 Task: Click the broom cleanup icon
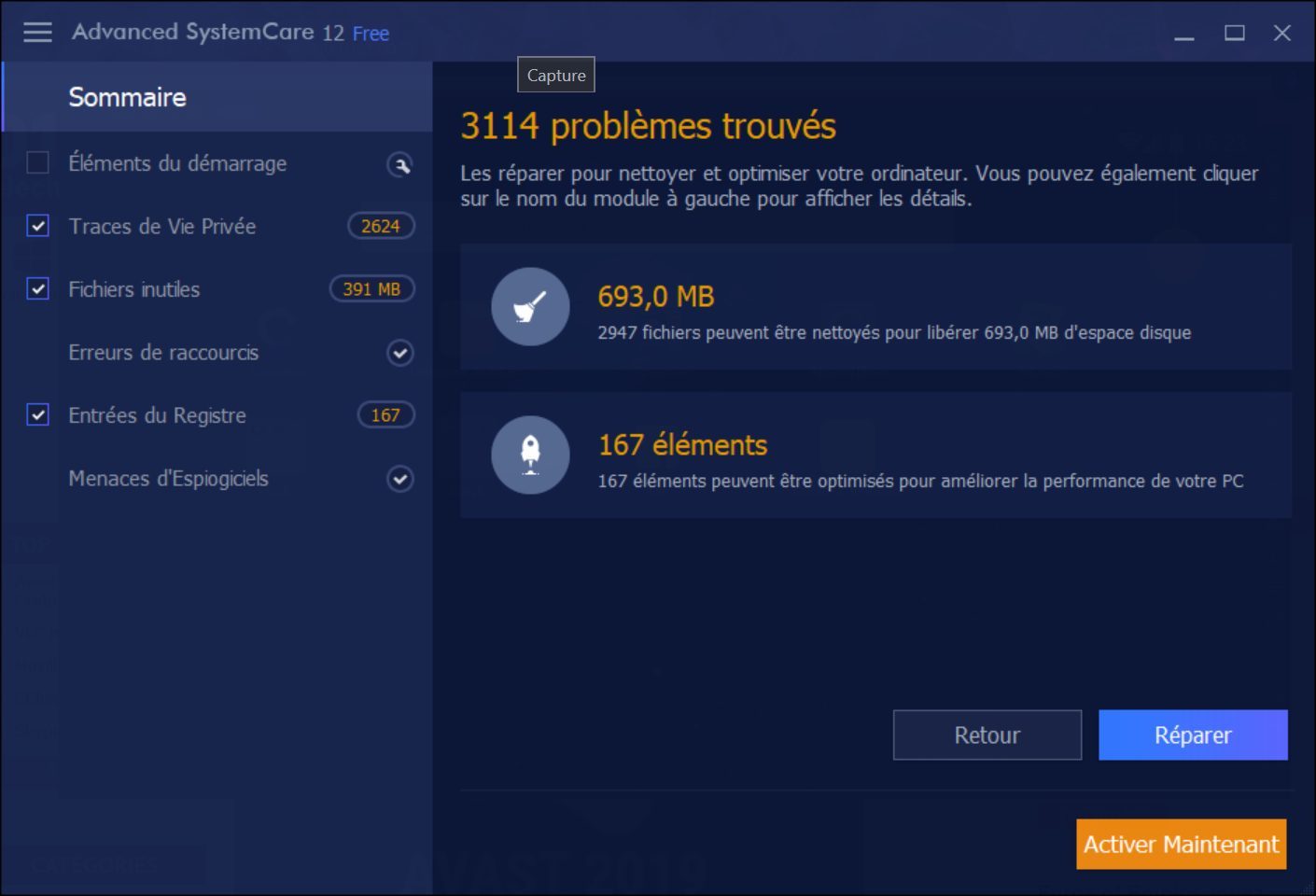(530, 307)
